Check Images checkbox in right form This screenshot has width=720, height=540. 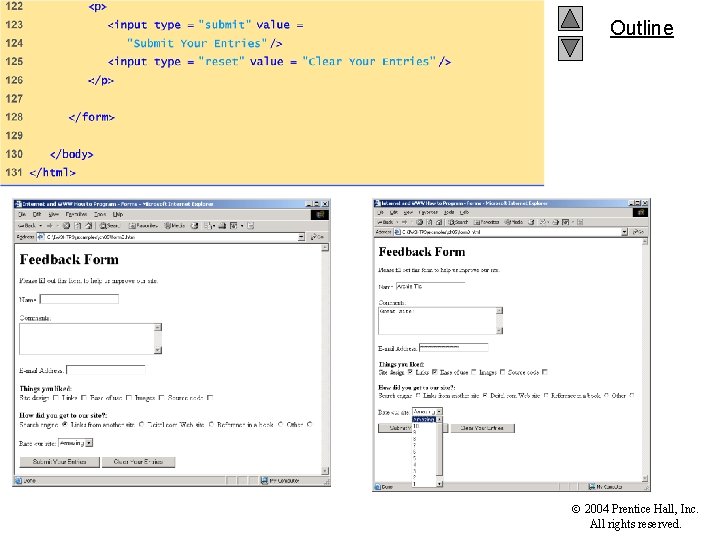pyautogui.click(x=502, y=372)
